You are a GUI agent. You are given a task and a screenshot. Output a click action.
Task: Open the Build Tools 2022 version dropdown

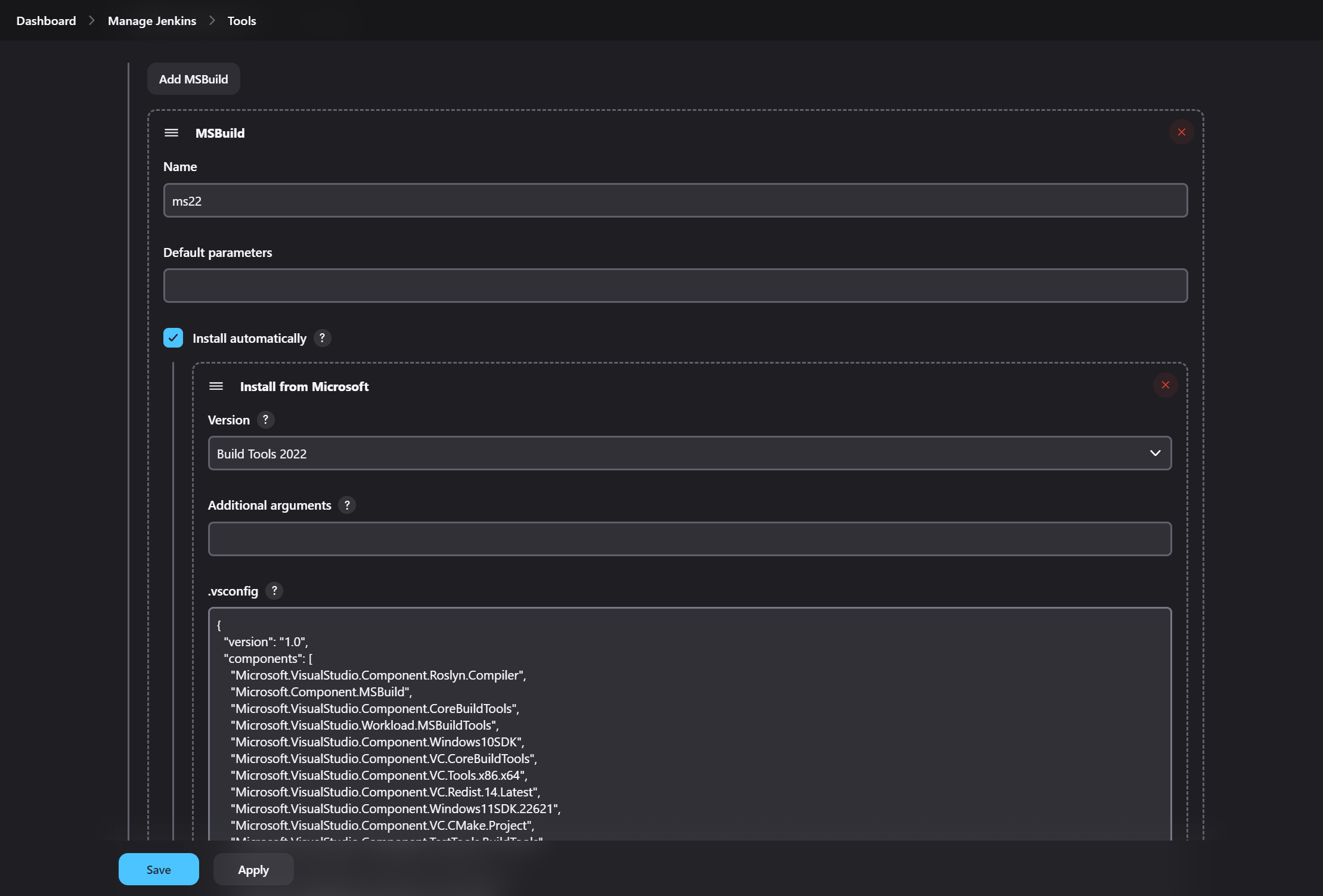click(x=689, y=454)
